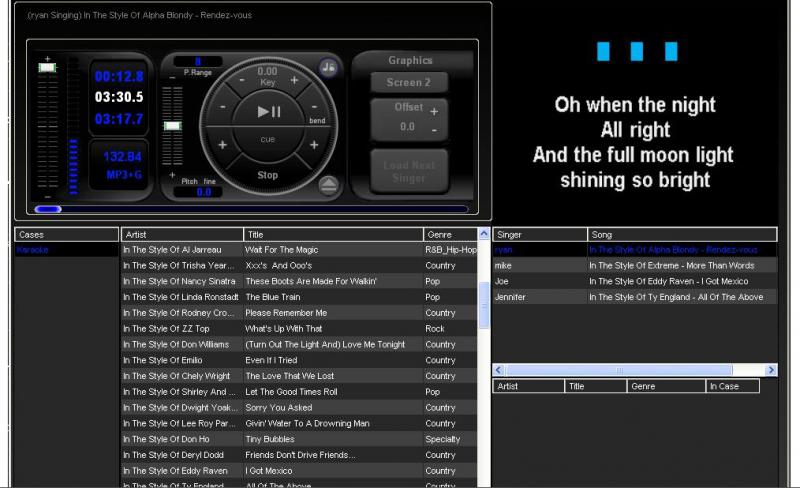Click the Load Next Singer button
The image size is (800, 488).
click(409, 172)
